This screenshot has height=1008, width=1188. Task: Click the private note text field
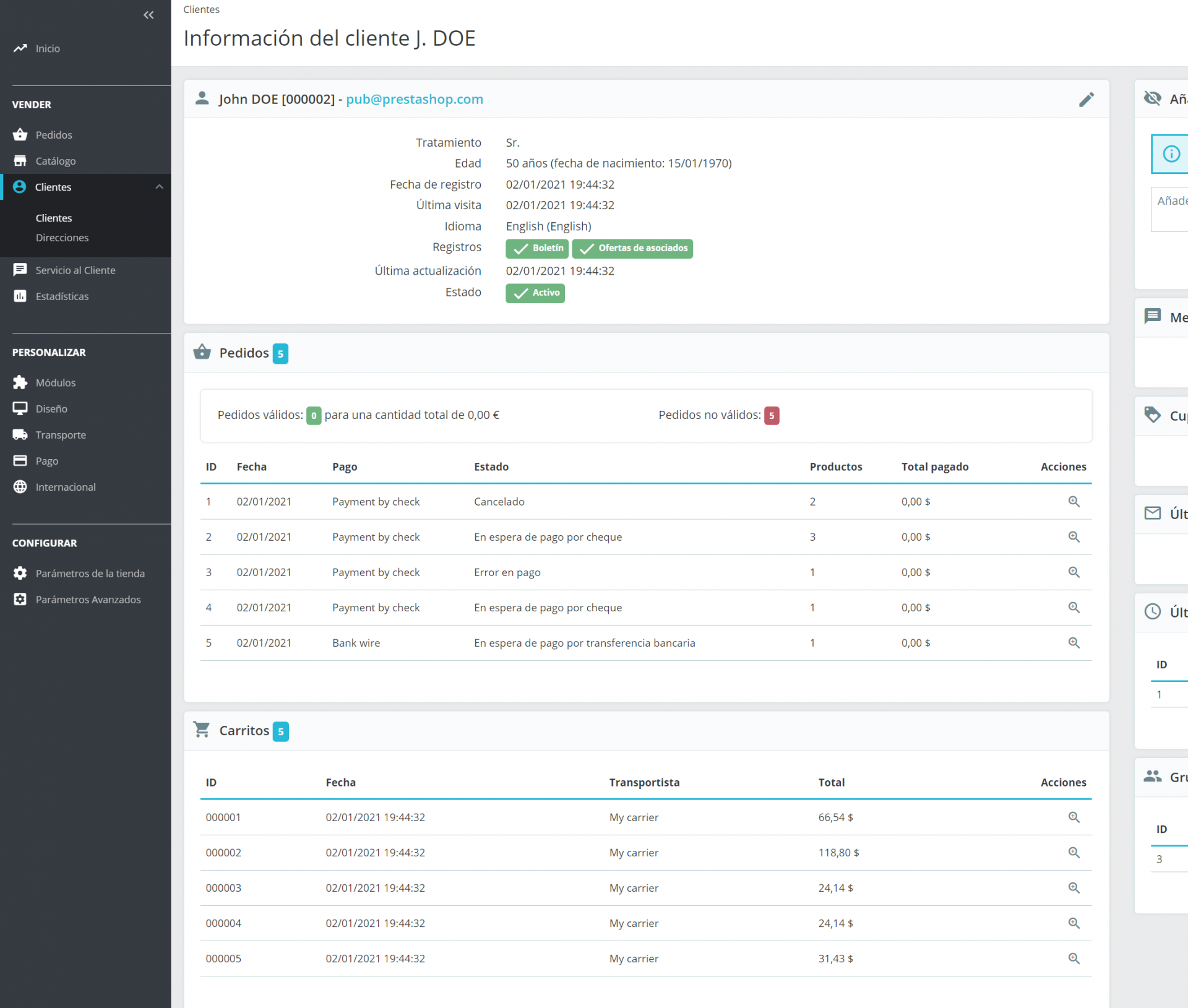point(1171,210)
